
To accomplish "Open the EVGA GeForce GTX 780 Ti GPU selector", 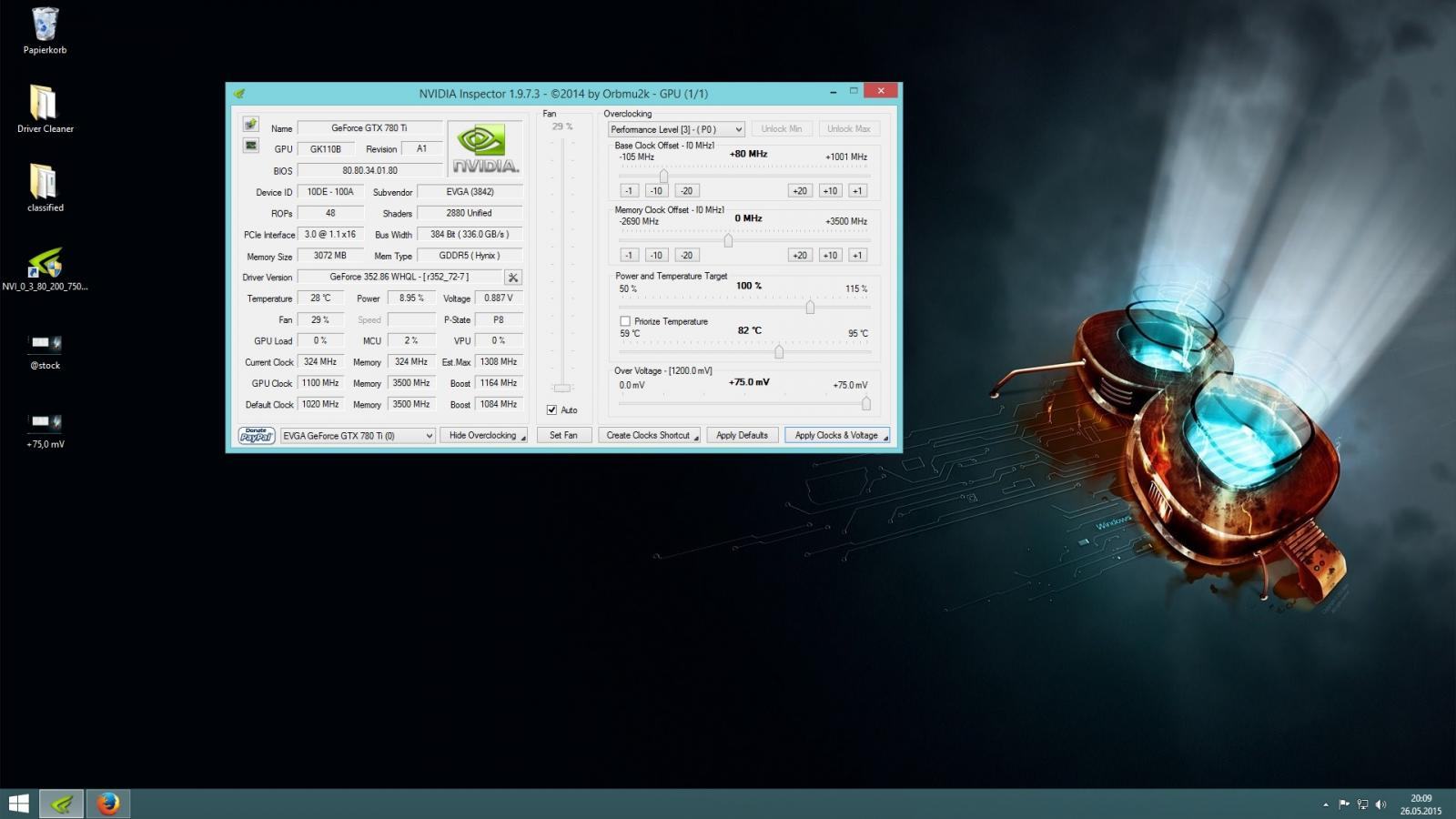I will (358, 436).
